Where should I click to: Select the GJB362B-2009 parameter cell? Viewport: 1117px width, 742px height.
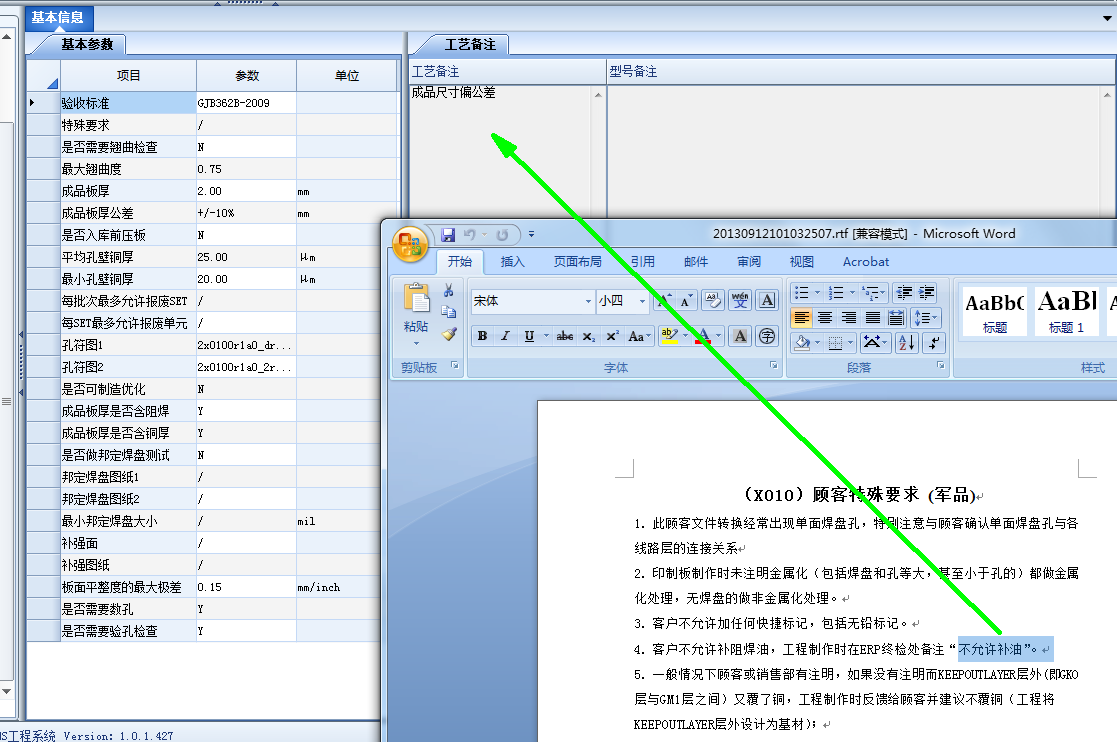[246, 103]
